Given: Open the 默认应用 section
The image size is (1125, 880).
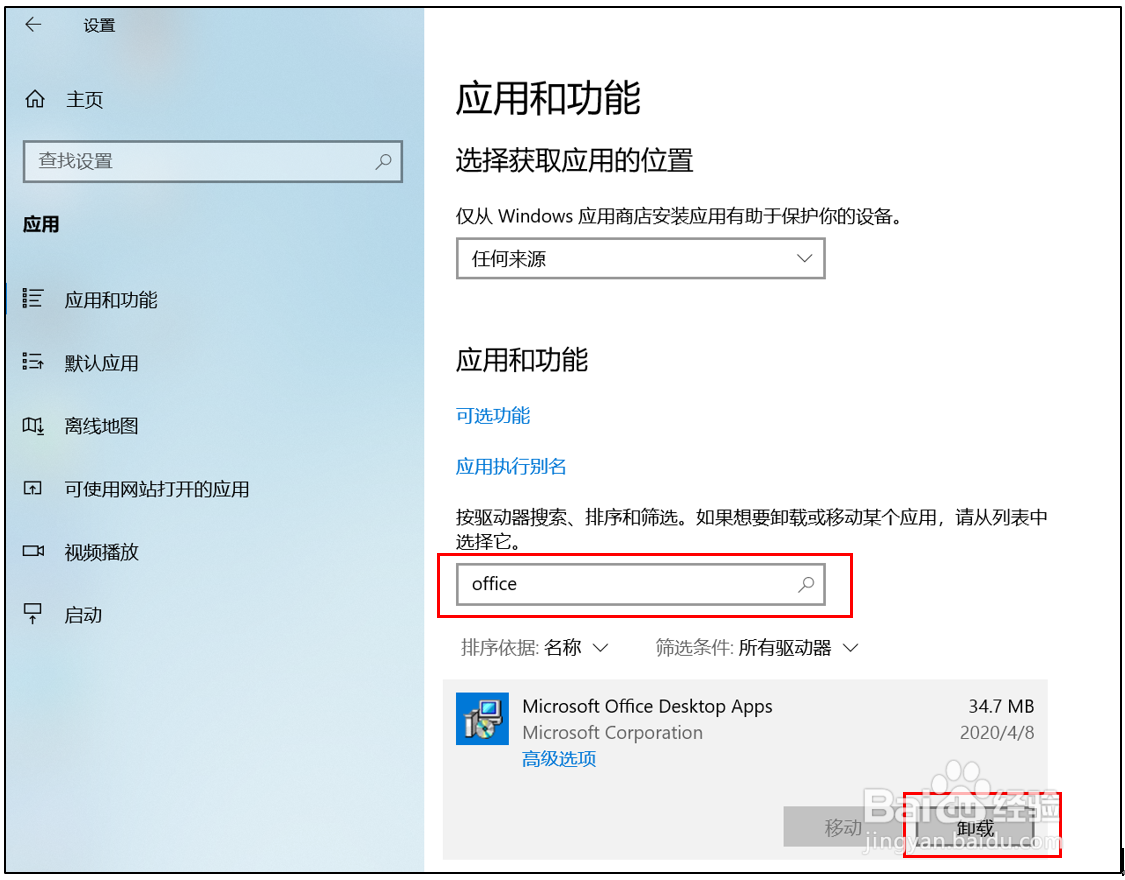Looking at the screenshot, I should (x=101, y=363).
